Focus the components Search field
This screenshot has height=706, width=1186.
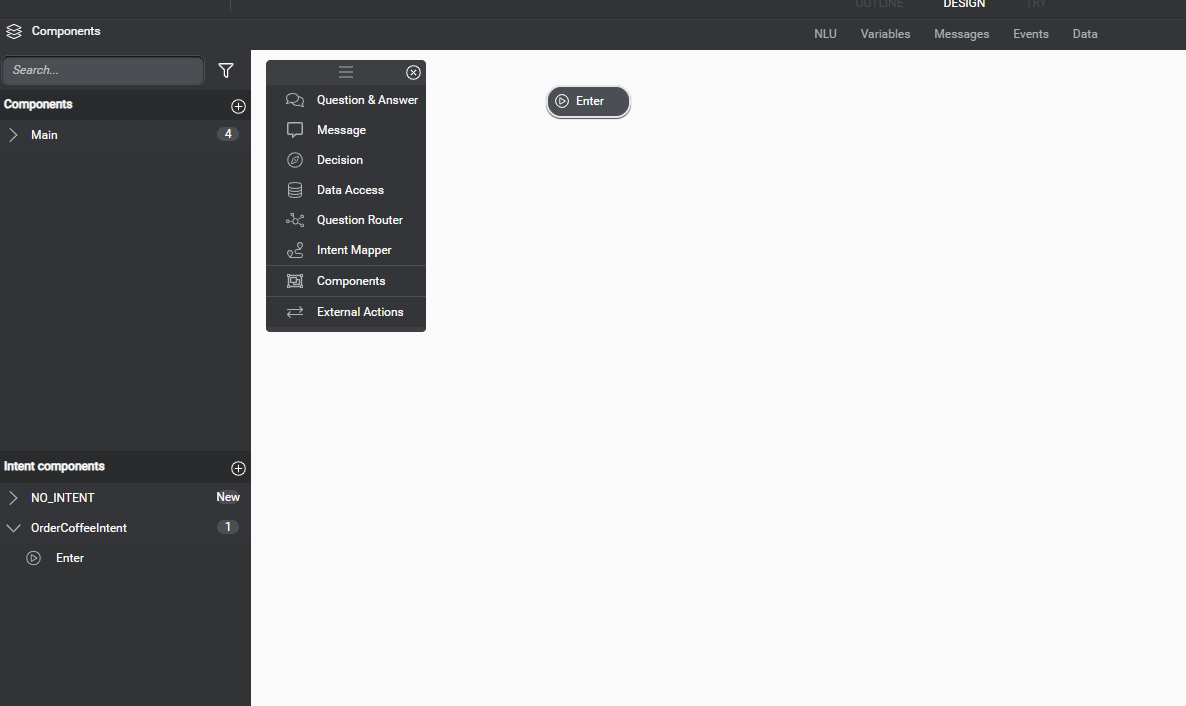(x=103, y=71)
